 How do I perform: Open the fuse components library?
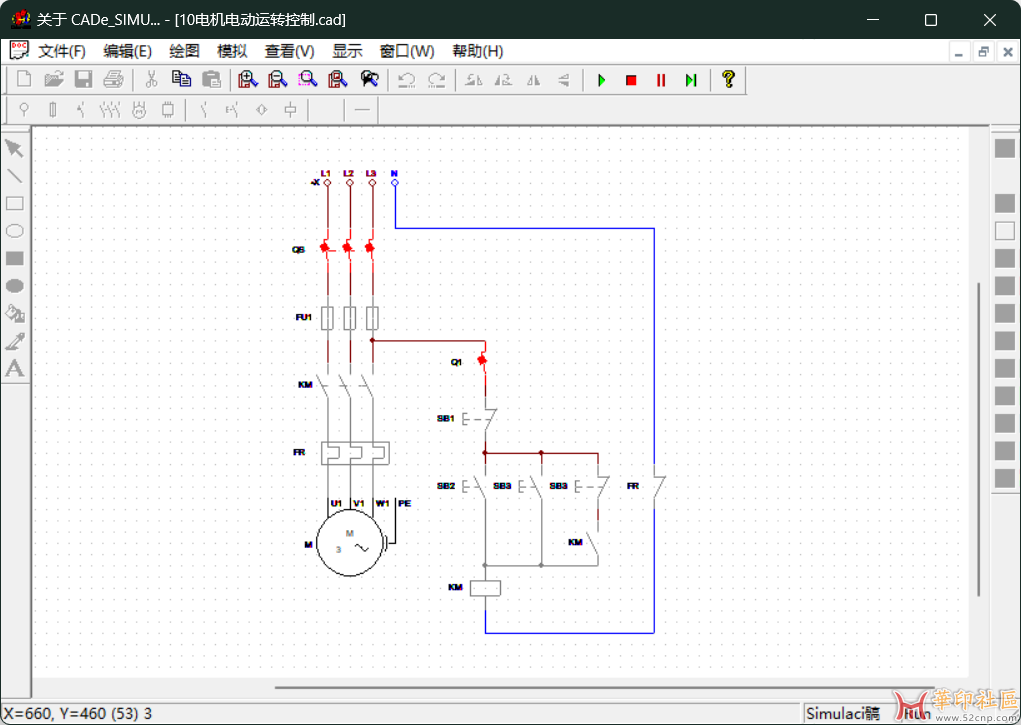tap(53, 109)
